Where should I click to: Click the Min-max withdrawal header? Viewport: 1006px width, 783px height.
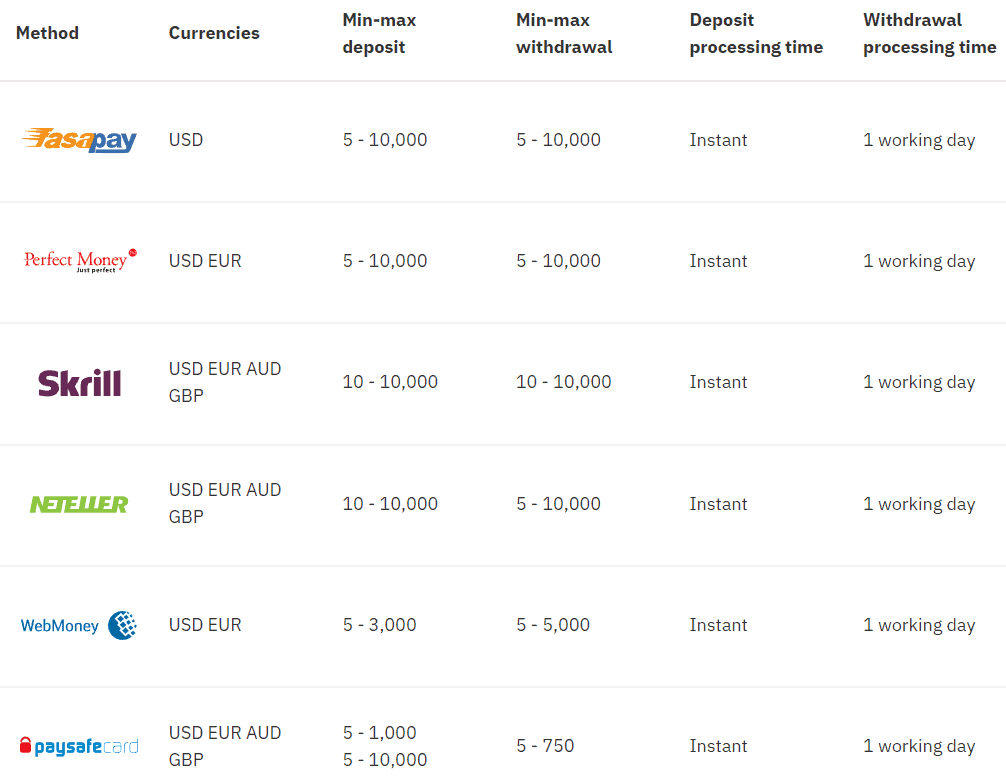click(x=564, y=33)
